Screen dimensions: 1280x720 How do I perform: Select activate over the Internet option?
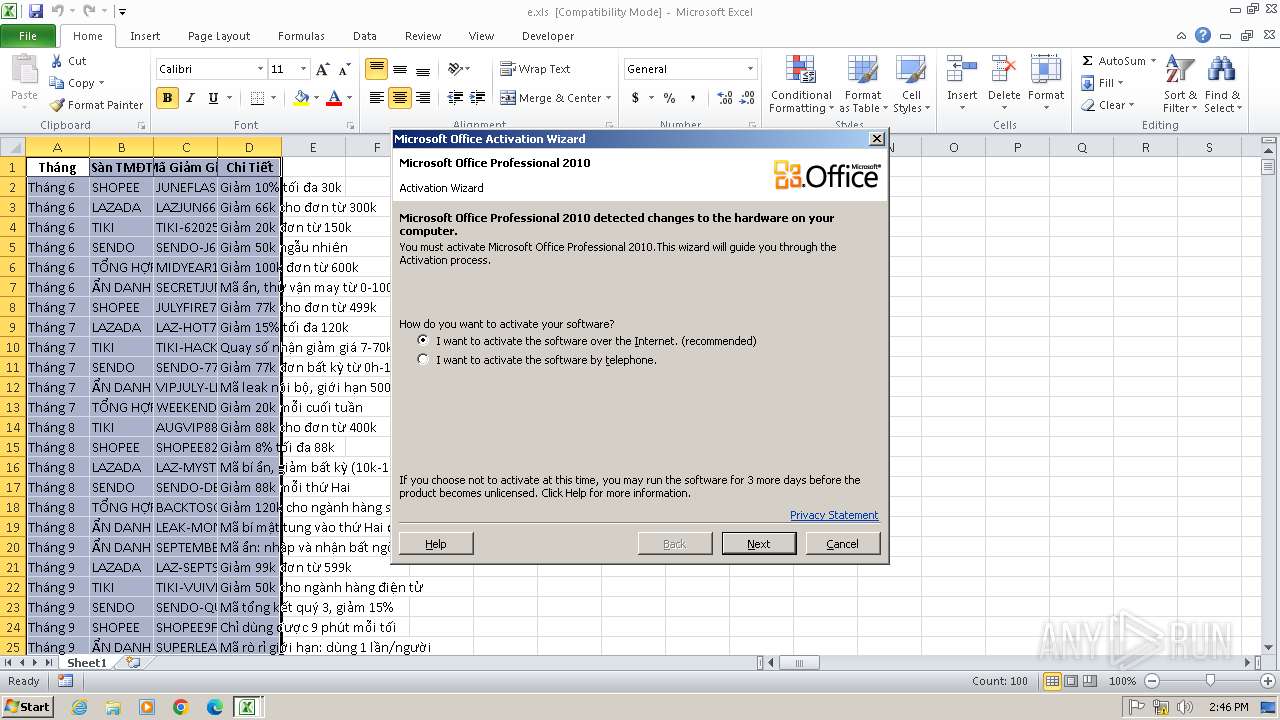(424, 341)
